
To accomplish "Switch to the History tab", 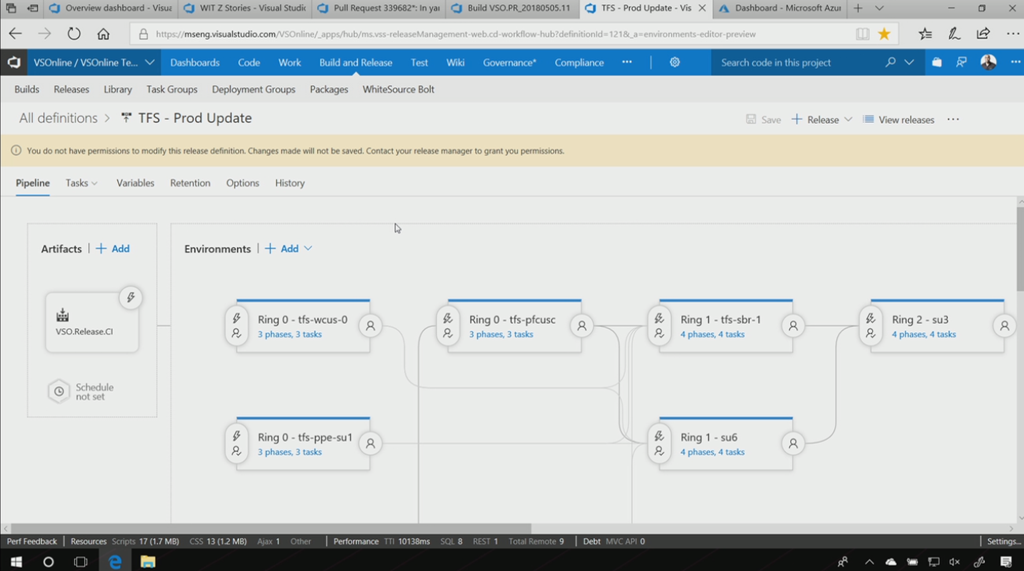I will (x=290, y=183).
